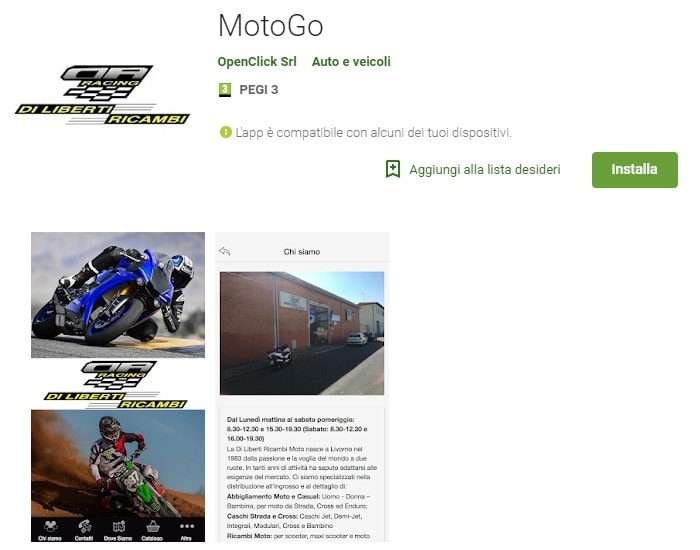Click the wishlist bookmark icon
This screenshot has height=550, width=700.
click(393, 169)
